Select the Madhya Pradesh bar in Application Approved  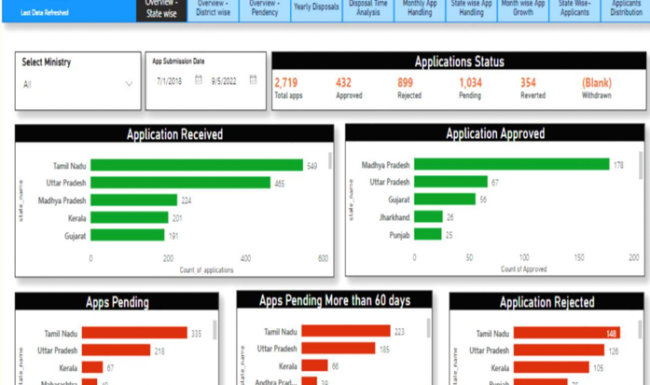(512, 164)
